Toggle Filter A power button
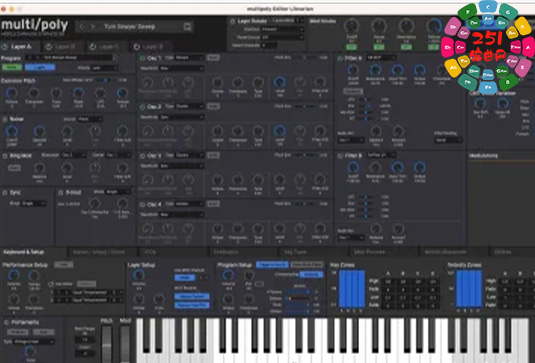The width and height of the screenshot is (535, 363). point(340,58)
